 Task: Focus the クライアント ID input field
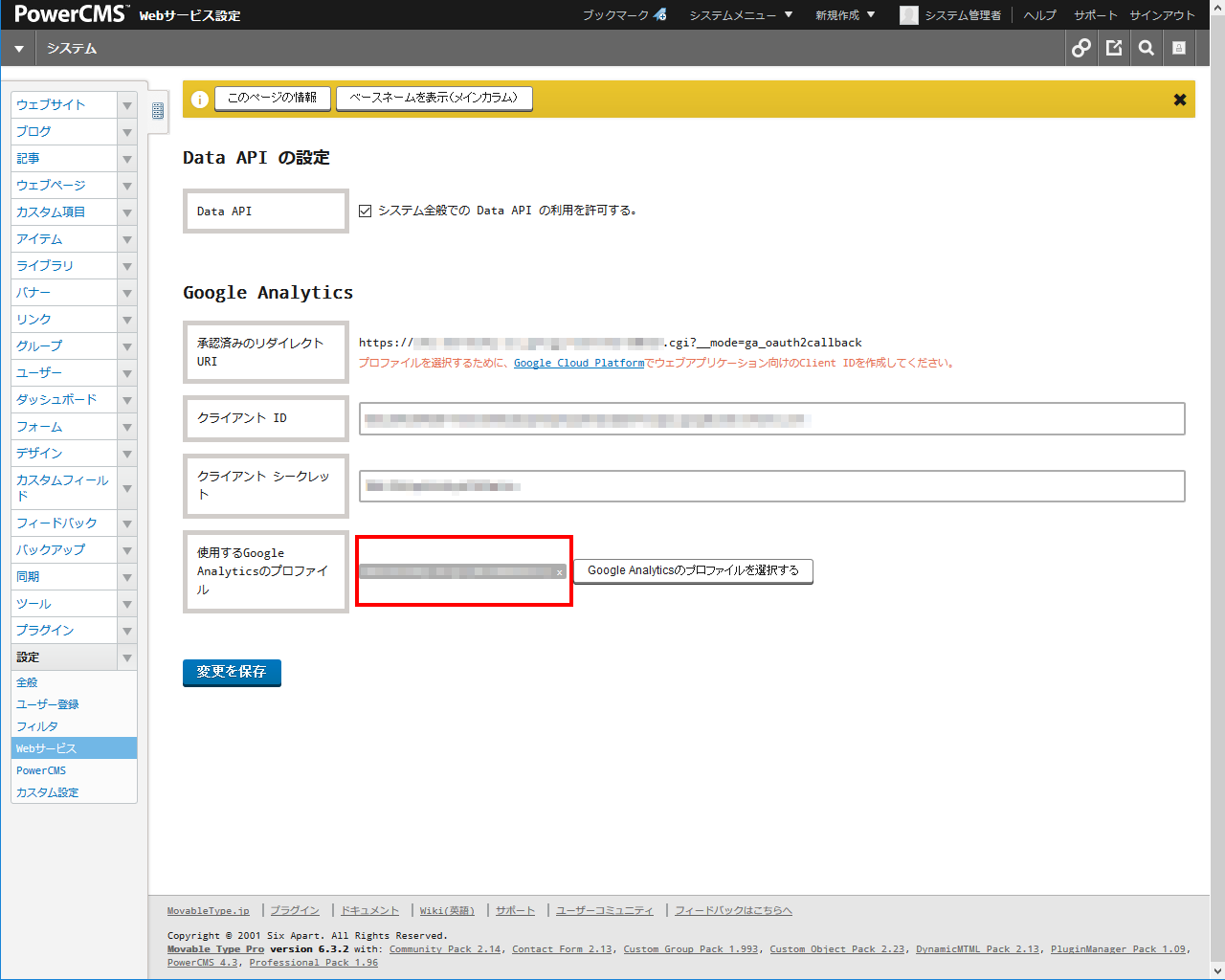(771, 419)
